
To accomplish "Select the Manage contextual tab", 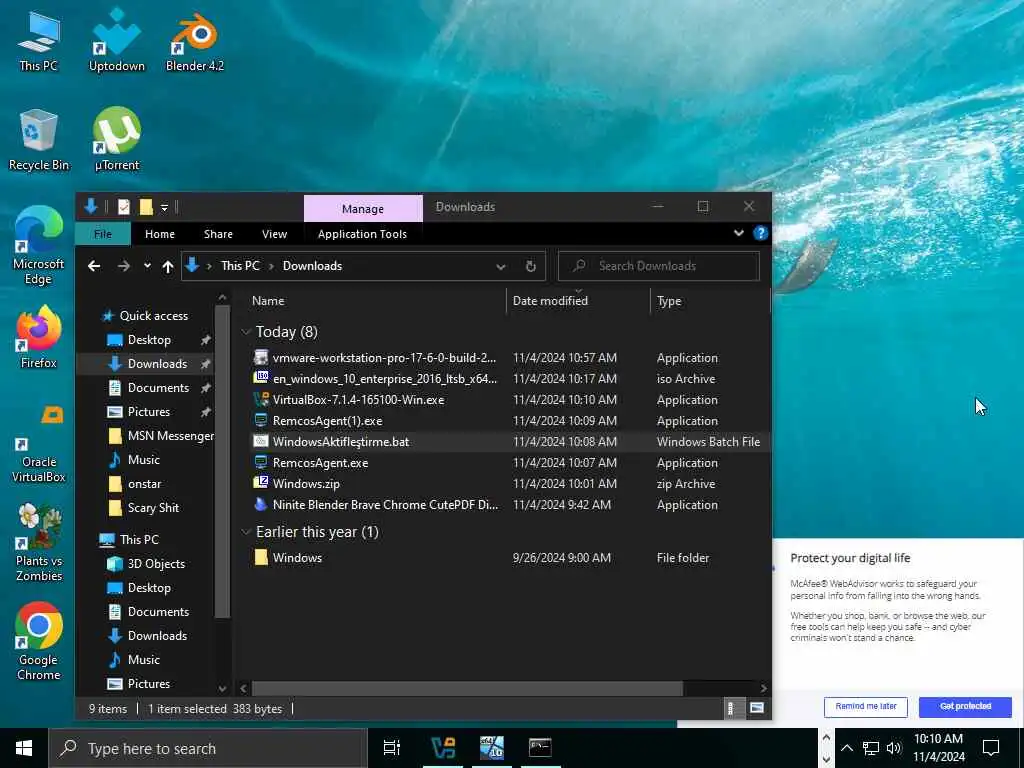I will 363,208.
